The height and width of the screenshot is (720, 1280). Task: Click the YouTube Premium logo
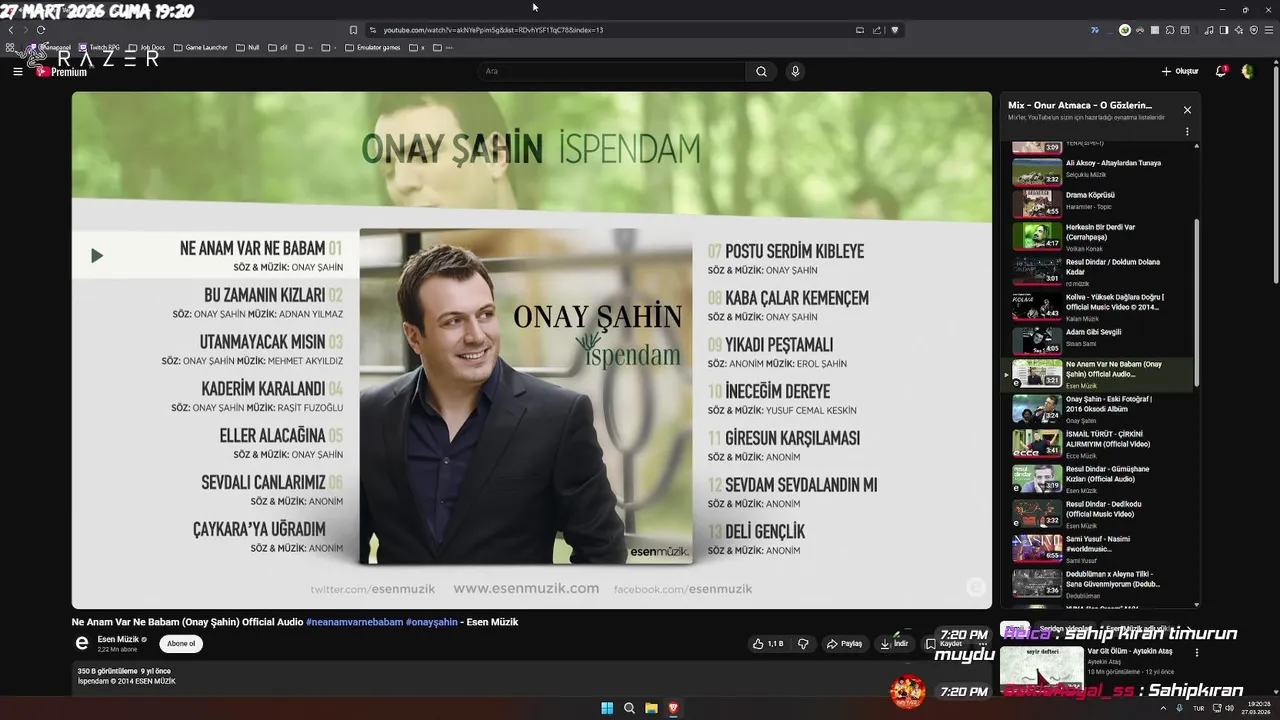tap(61, 72)
